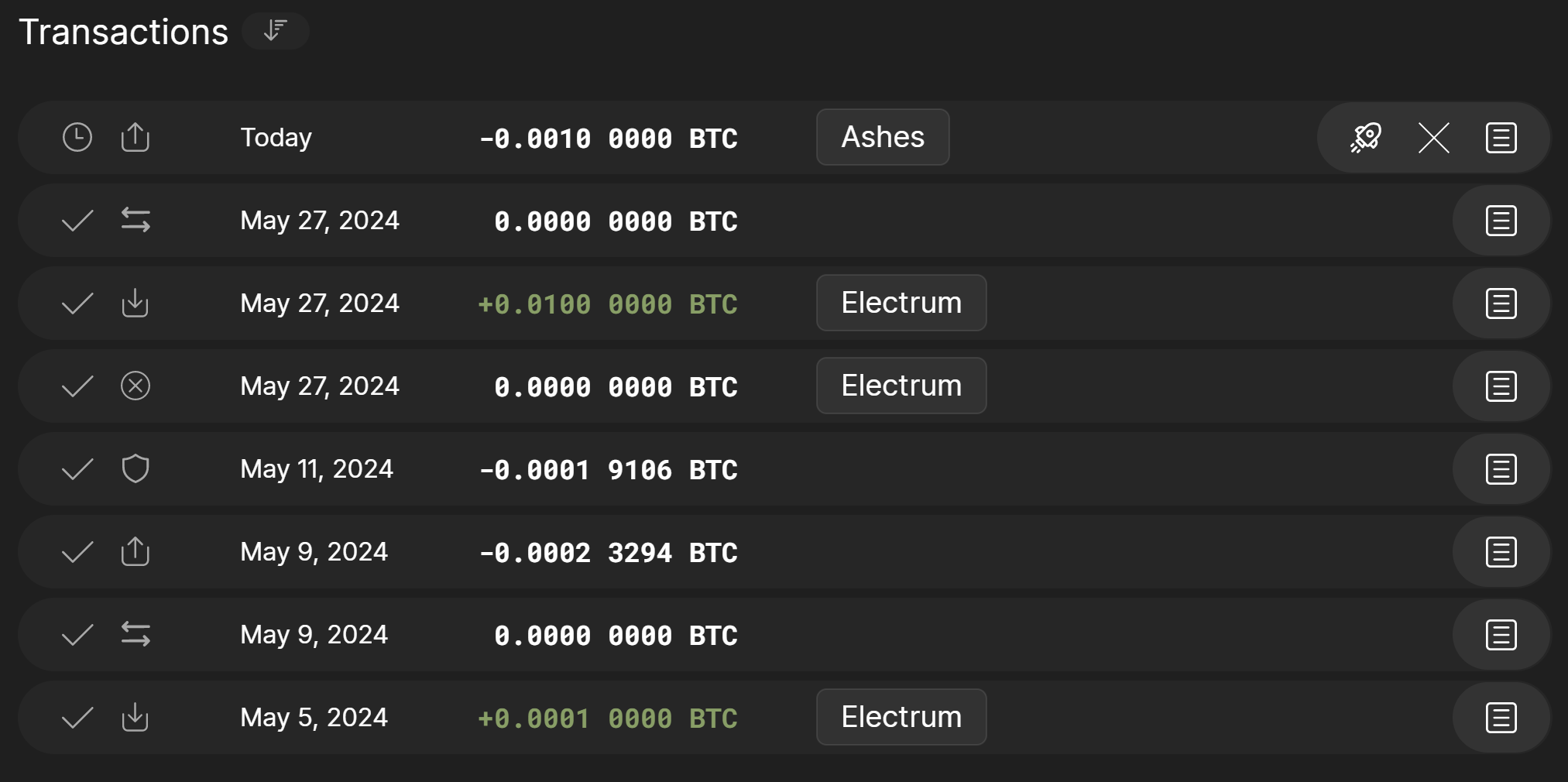Image resolution: width=1568 pixels, height=782 pixels.
Task: Click the send arrow icon on Today's transaction
Action: pos(136,137)
